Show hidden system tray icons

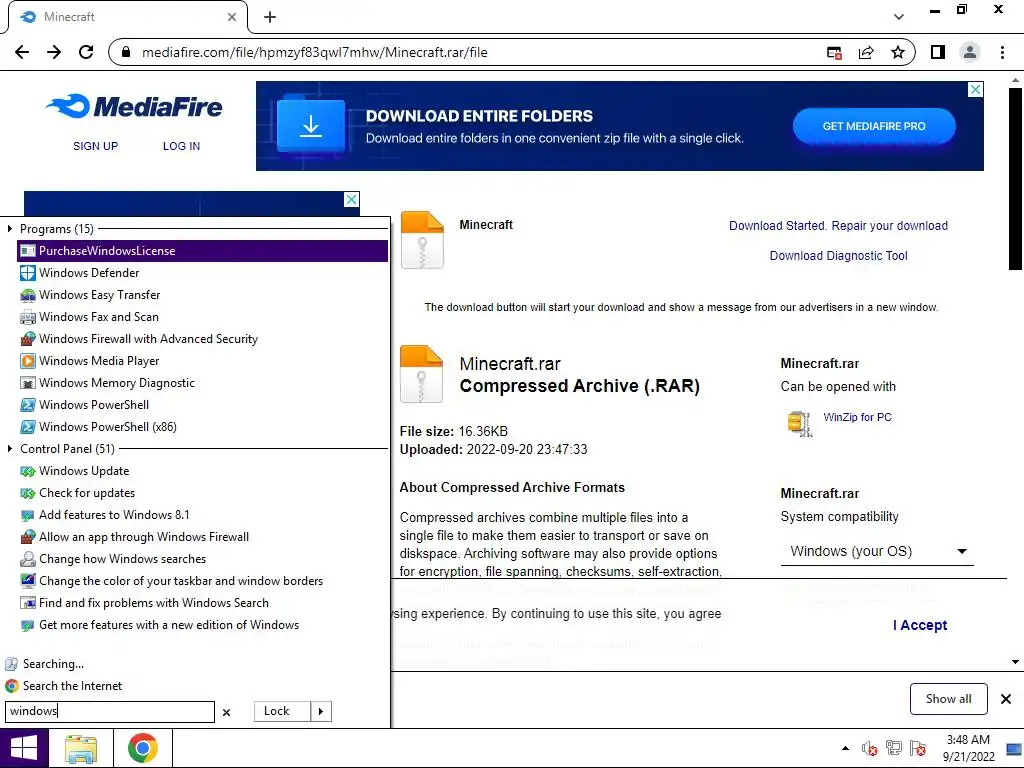pyautogui.click(x=846, y=748)
